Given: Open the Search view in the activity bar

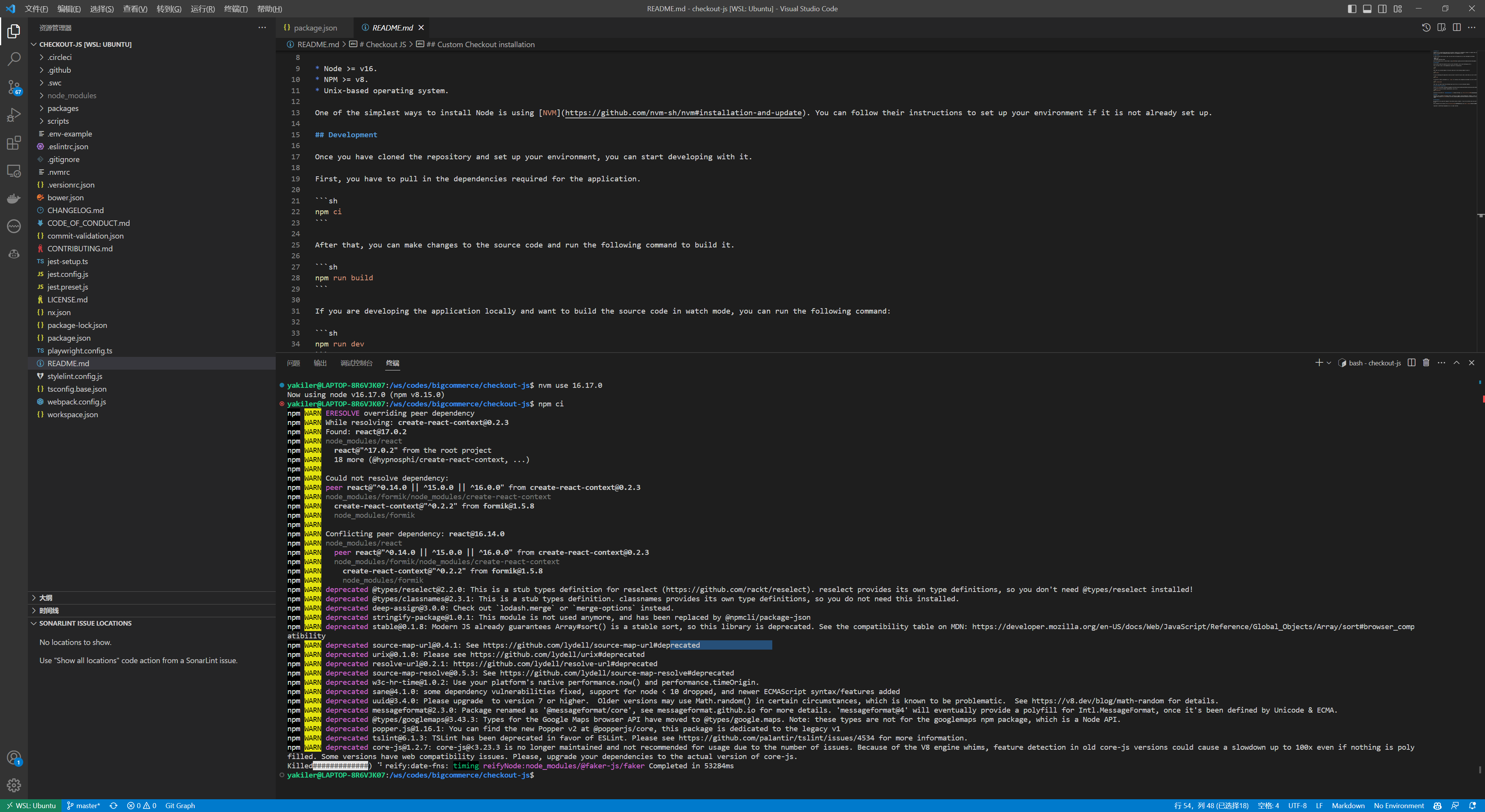Looking at the screenshot, I should tap(14, 58).
